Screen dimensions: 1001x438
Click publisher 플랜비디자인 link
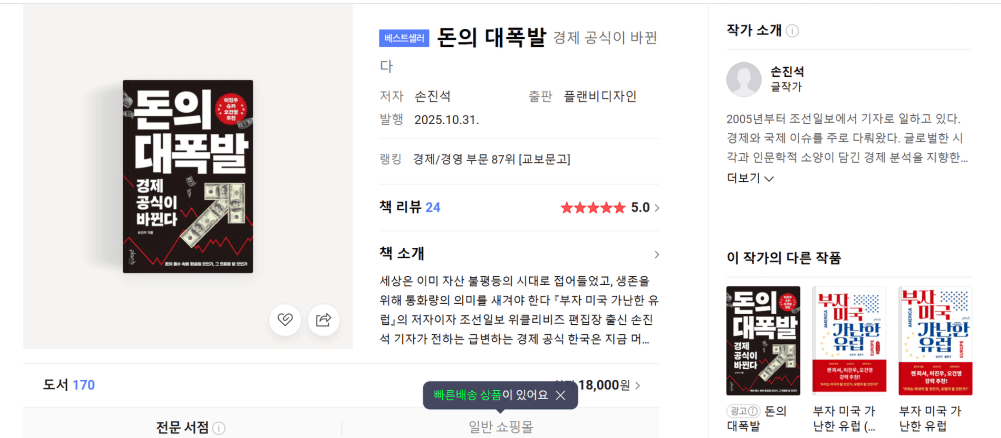click(600, 96)
